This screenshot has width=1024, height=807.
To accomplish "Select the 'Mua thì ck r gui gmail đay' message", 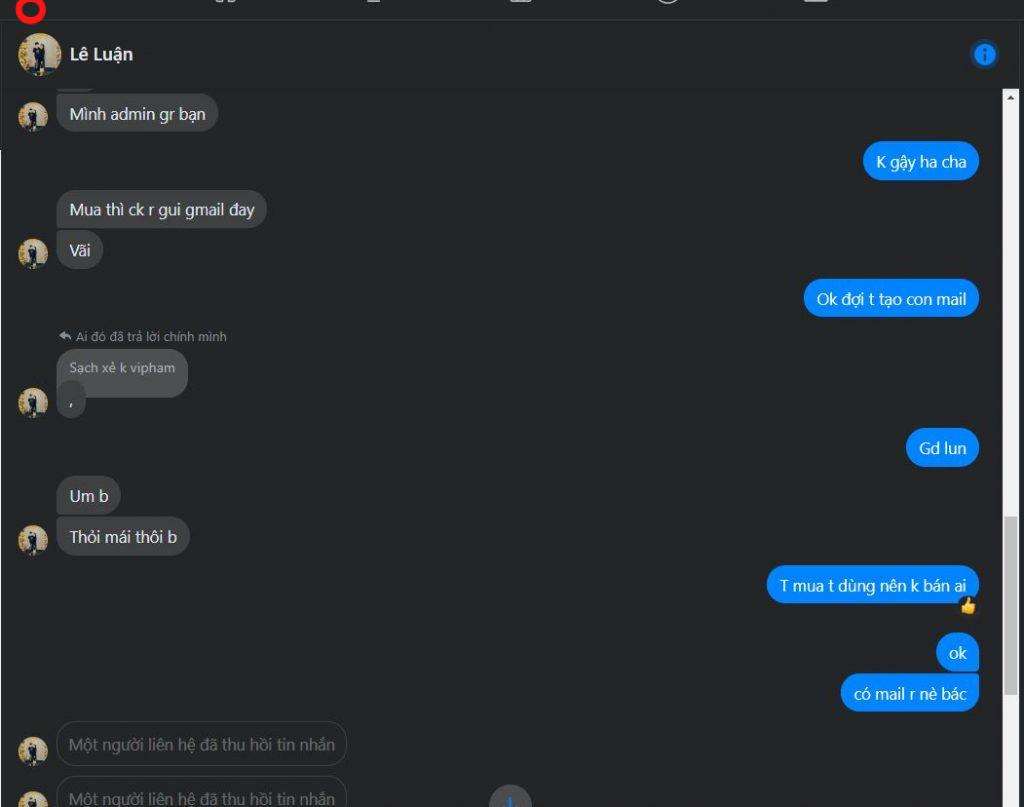I will pyautogui.click(x=161, y=210).
